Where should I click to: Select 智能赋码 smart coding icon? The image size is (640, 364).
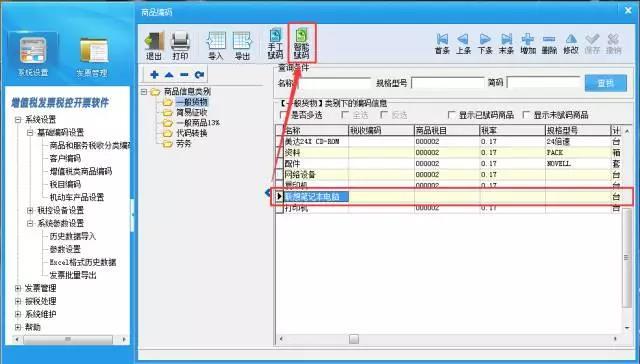coord(302,44)
